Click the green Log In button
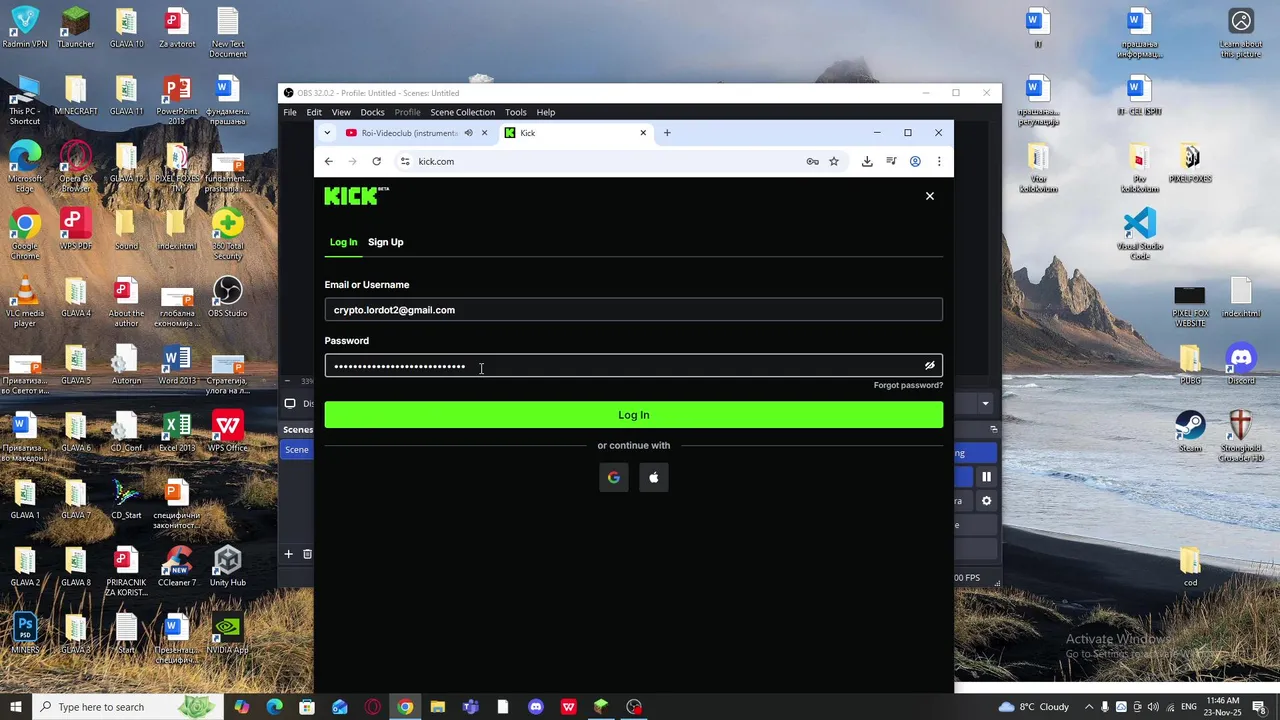 tap(633, 415)
